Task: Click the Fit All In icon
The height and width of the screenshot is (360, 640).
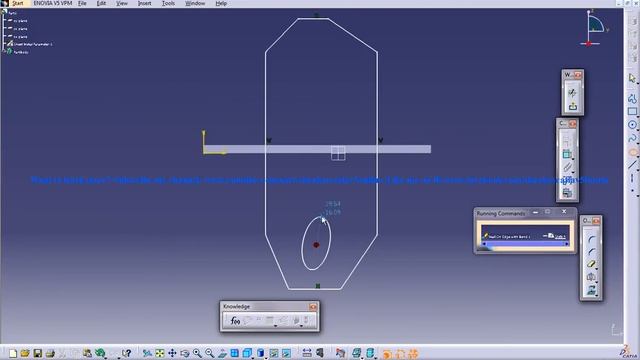Action: click(x=160, y=353)
